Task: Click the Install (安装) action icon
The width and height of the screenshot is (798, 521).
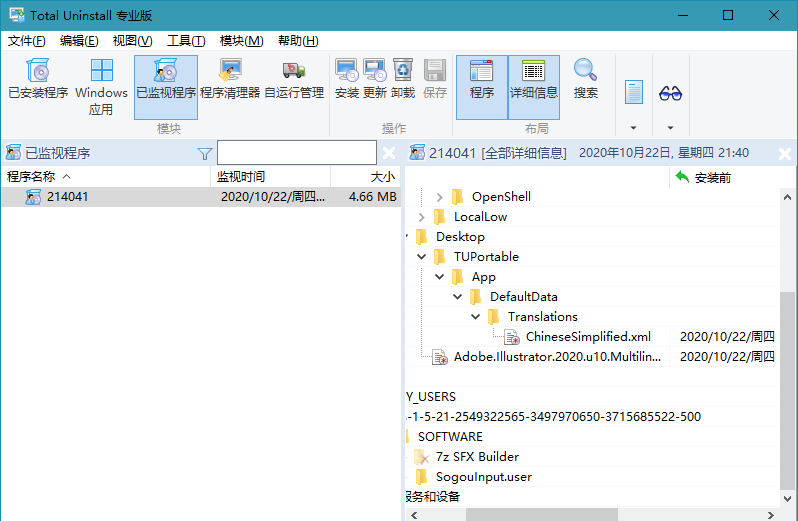Action: pyautogui.click(x=347, y=79)
